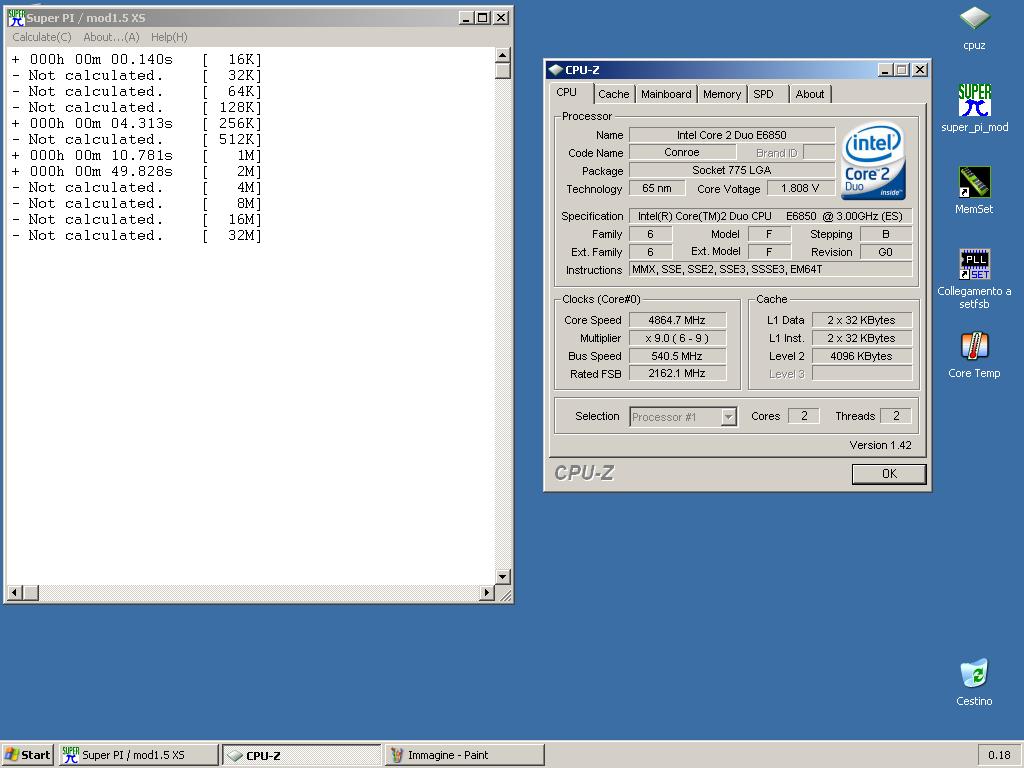Screen dimensions: 1024x768
Task: Select the Core Temp desktop icon
Action: [974, 355]
